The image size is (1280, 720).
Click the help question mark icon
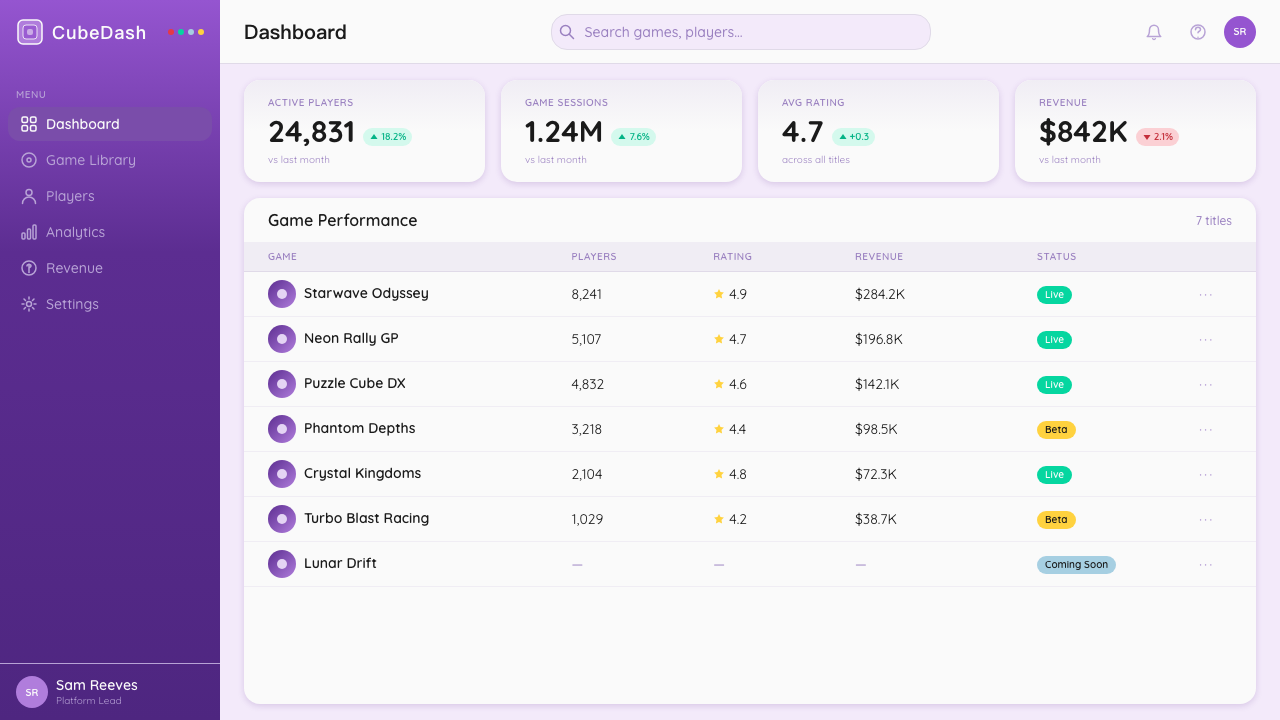1198,32
